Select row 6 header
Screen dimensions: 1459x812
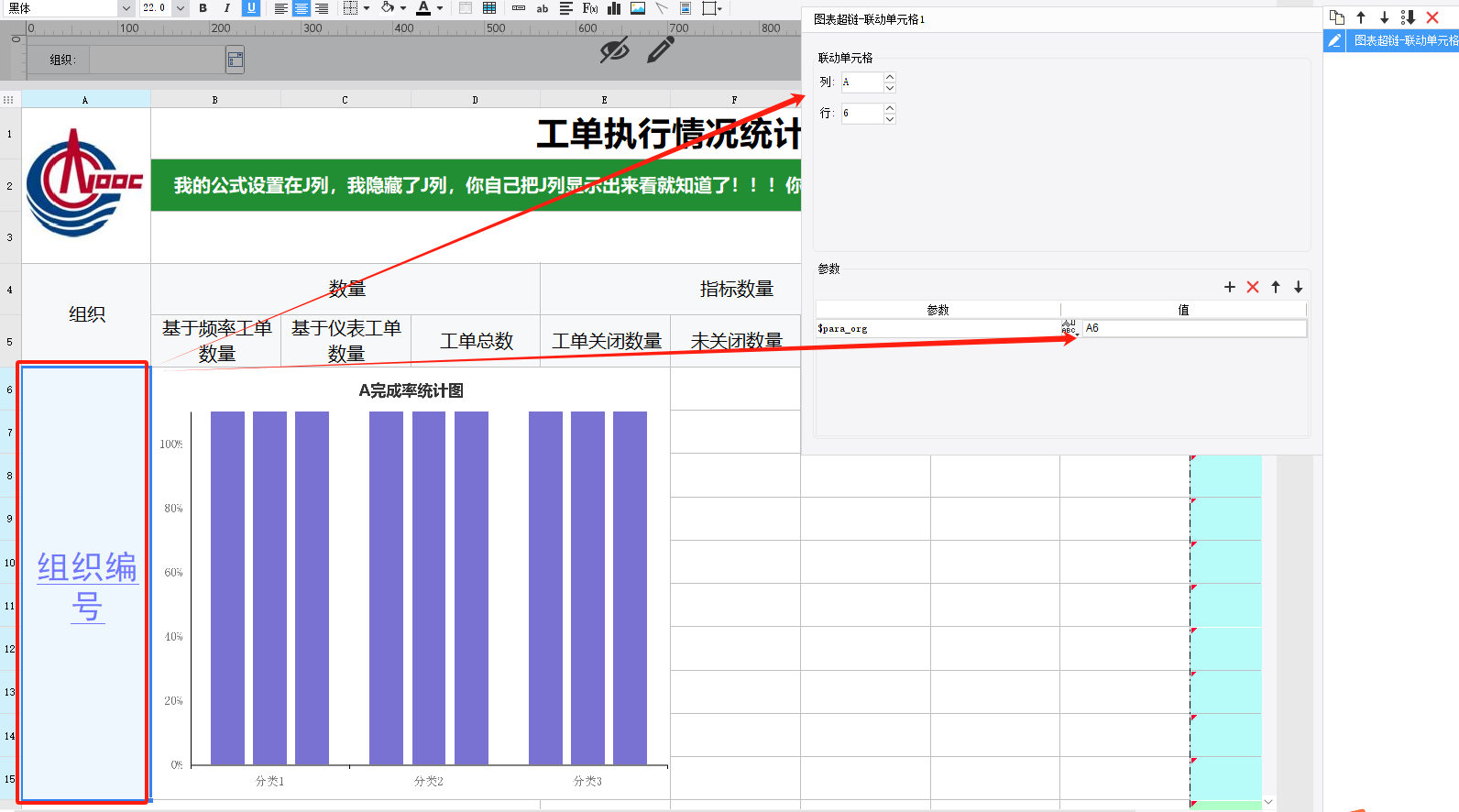pyautogui.click(x=10, y=390)
